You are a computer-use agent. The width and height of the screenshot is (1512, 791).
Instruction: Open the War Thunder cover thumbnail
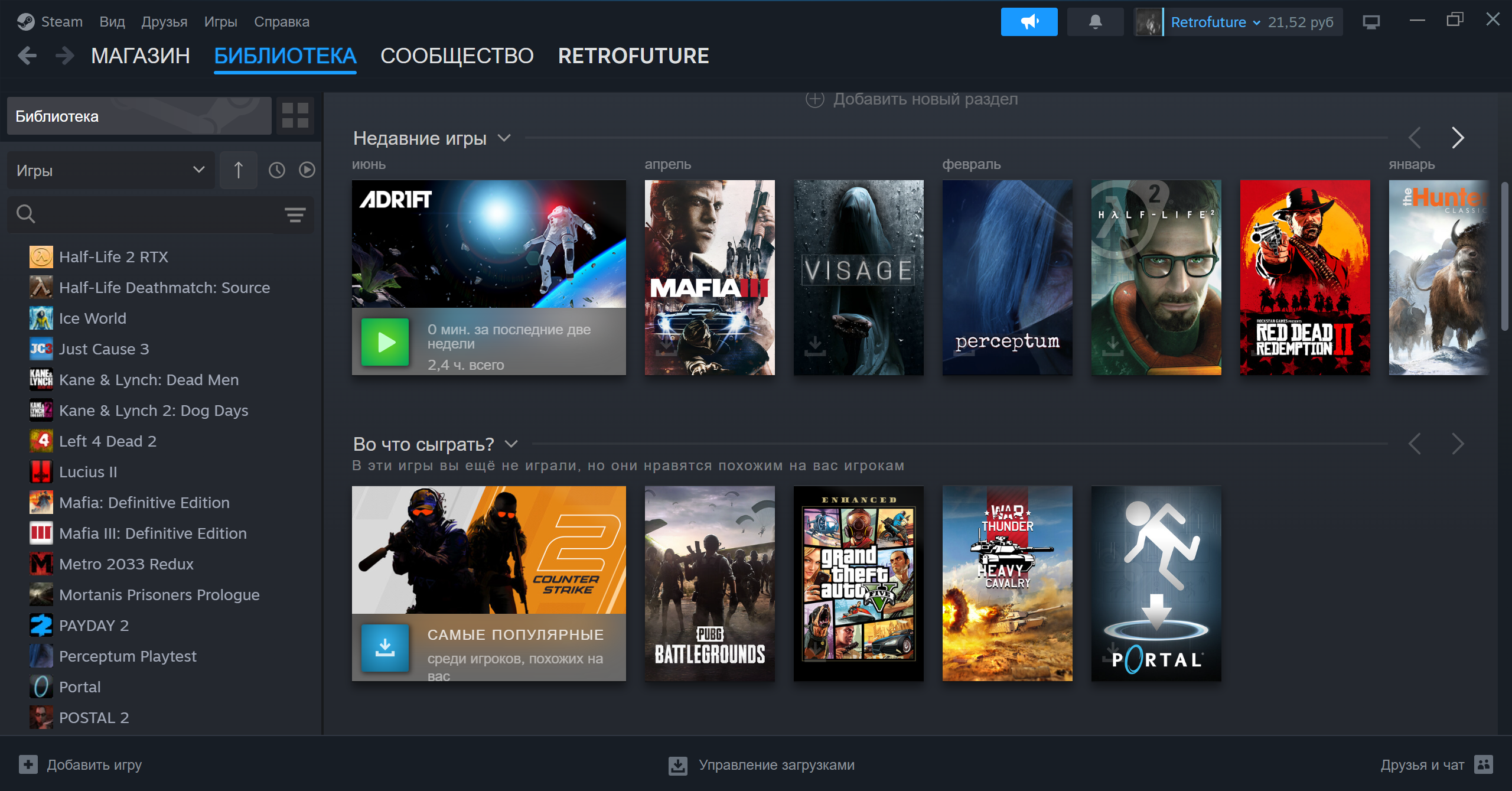coord(1008,584)
